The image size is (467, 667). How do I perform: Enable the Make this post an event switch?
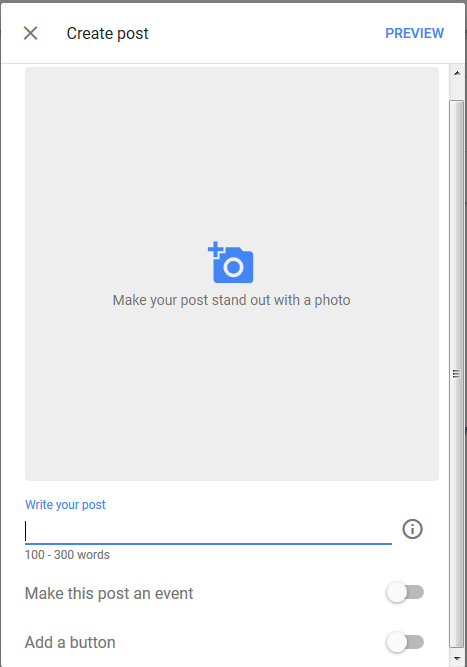pos(405,592)
